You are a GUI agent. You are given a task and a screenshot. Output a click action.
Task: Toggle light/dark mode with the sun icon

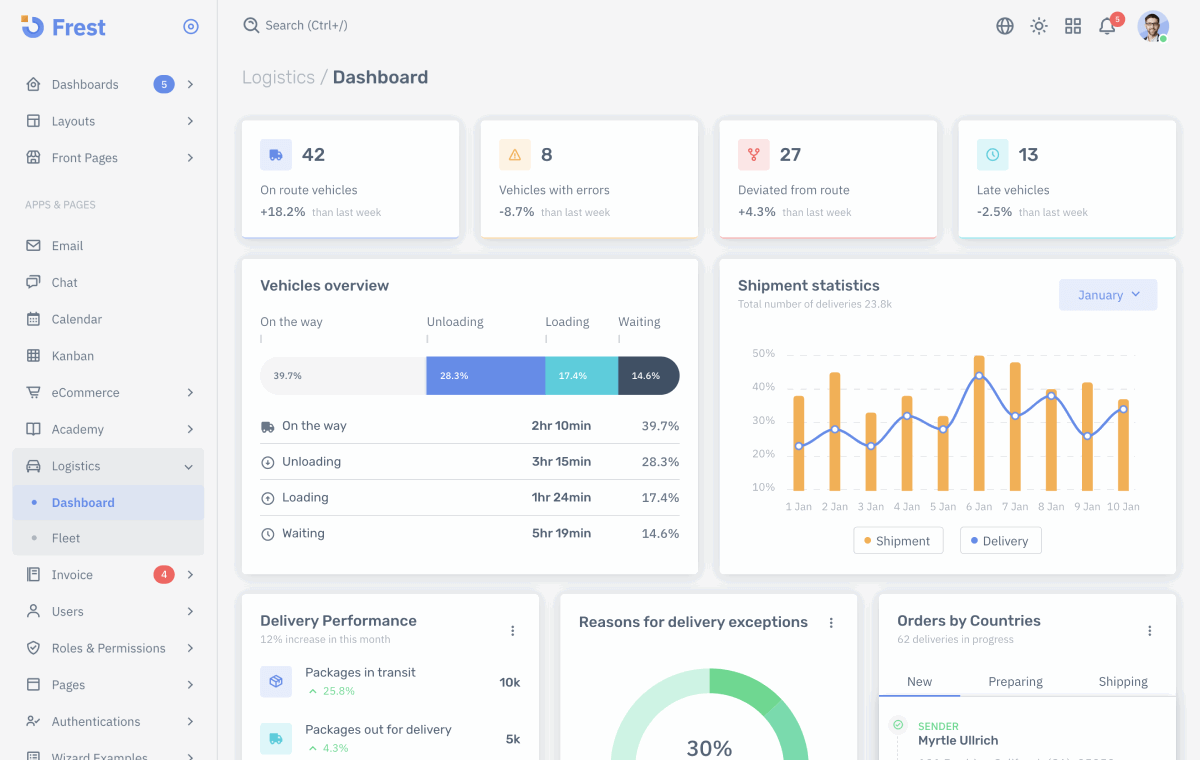point(1039,25)
